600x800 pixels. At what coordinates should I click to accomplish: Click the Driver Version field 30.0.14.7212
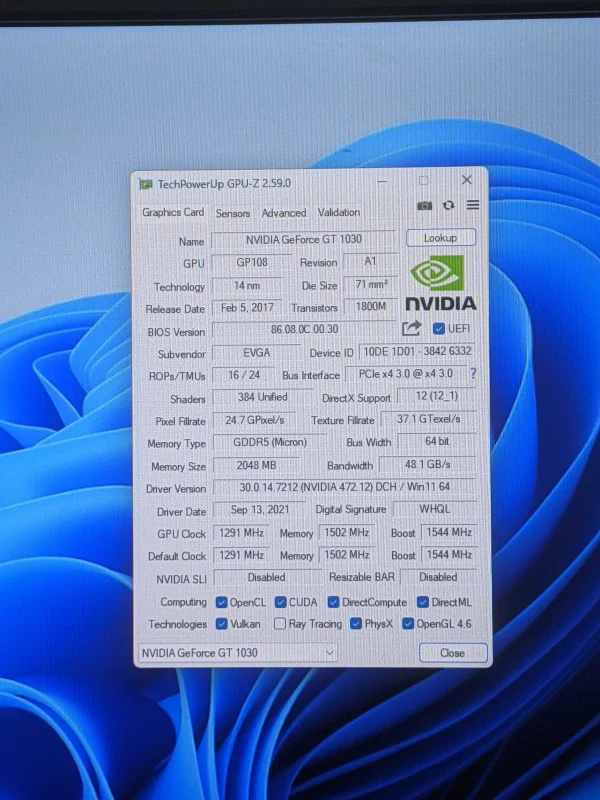pos(345,487)
